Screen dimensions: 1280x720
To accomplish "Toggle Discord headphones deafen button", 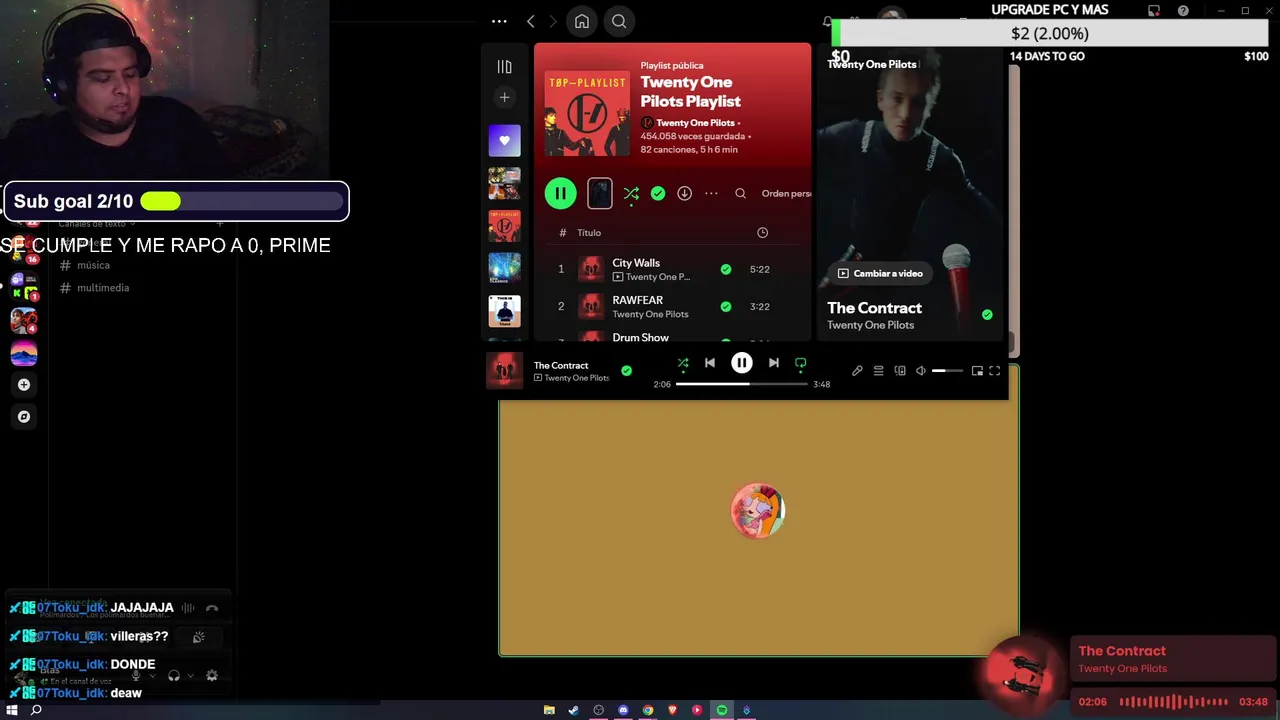I will [x=174, y=676].
